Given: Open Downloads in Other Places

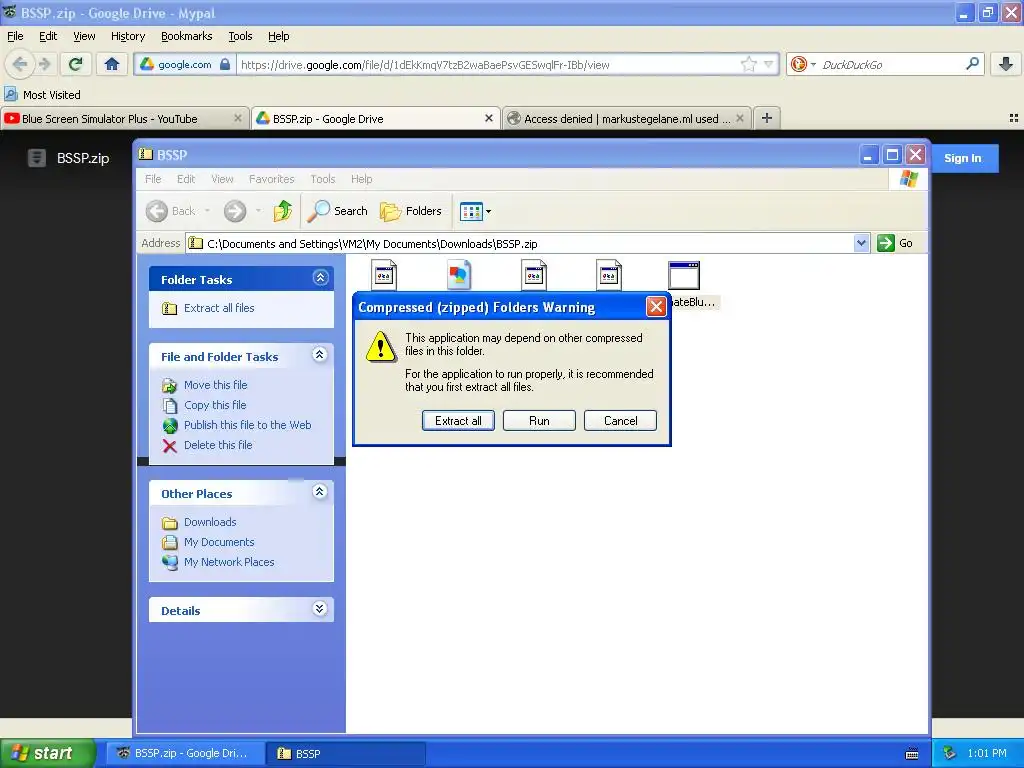Looking at the screenshot, I should point(210,522).
